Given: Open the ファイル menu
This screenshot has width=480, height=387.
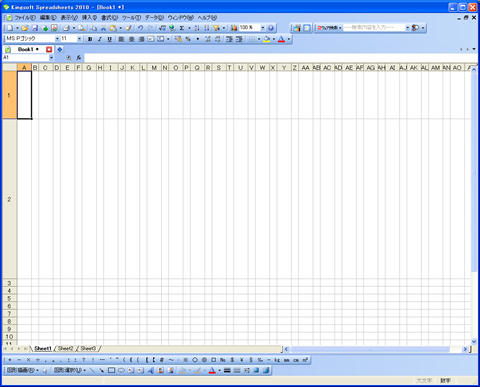Looking at the screenshot, I should coord(25,18).
